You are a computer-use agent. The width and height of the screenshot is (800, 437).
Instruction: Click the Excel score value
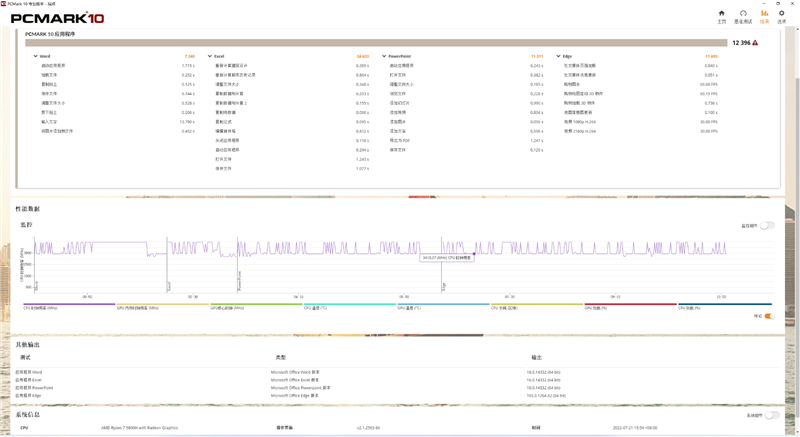pyautogui.click(x=363, y=56)
